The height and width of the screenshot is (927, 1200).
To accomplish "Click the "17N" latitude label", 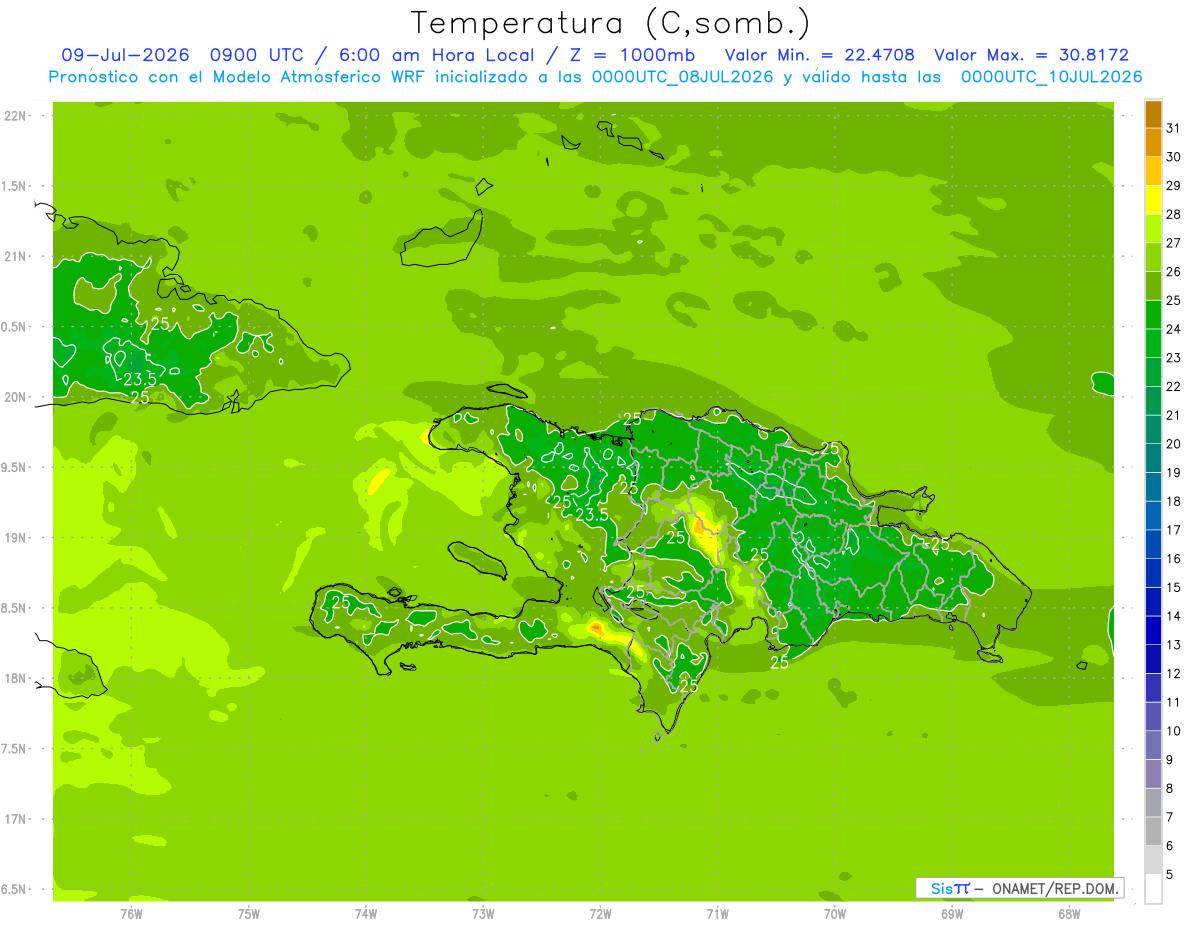I will pos(15,819).
